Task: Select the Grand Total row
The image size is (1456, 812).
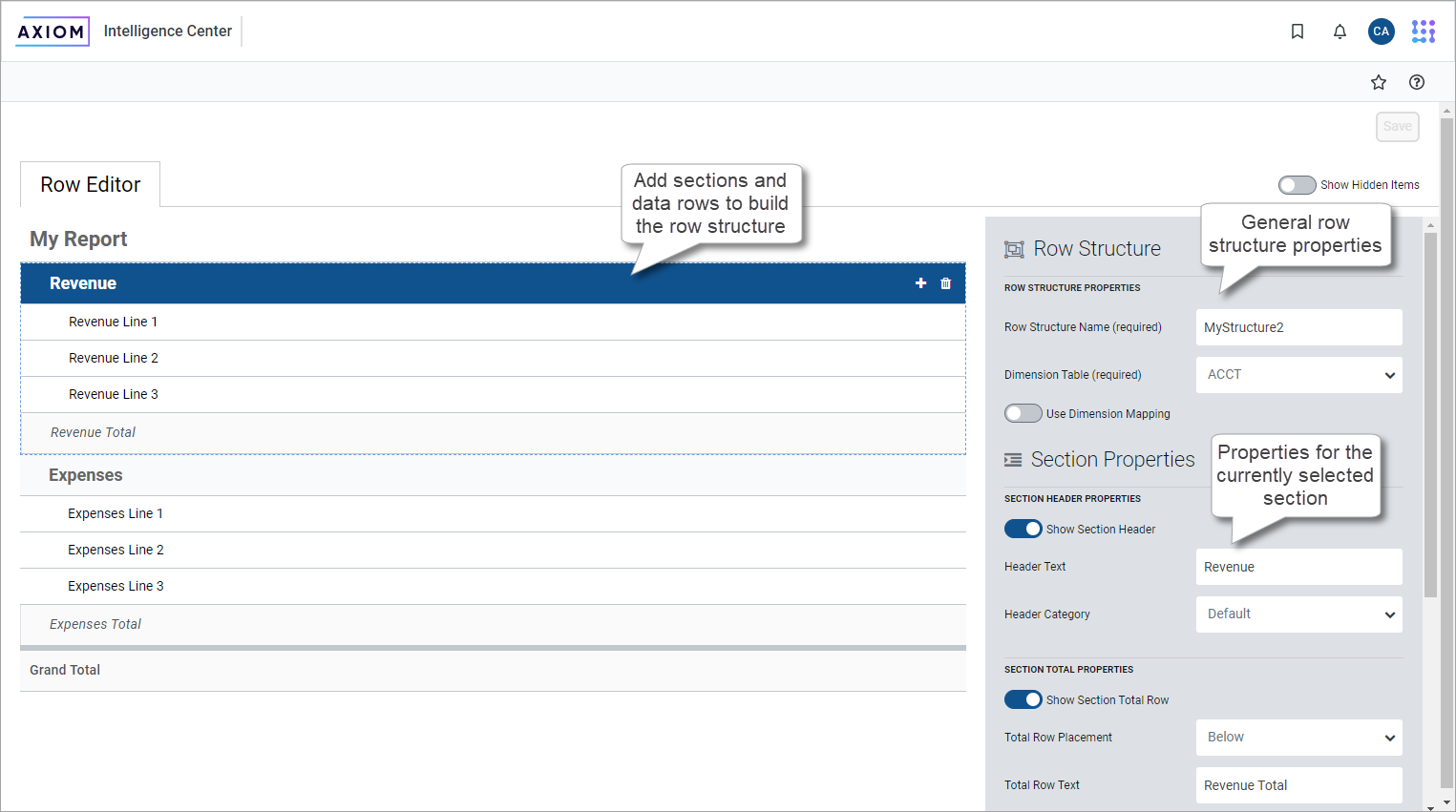Action: coord(65,670)
